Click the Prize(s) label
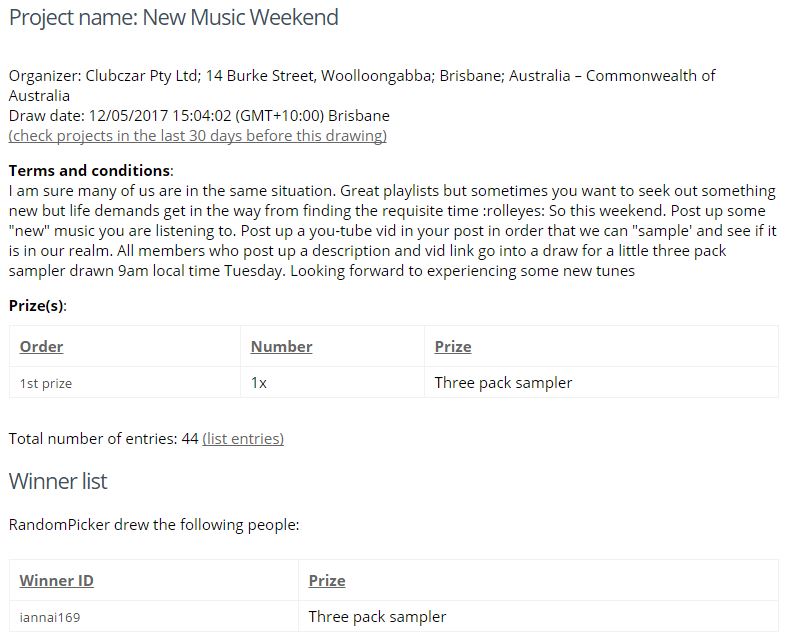Screen dimensions: 788x638 (x=38, y=306)
